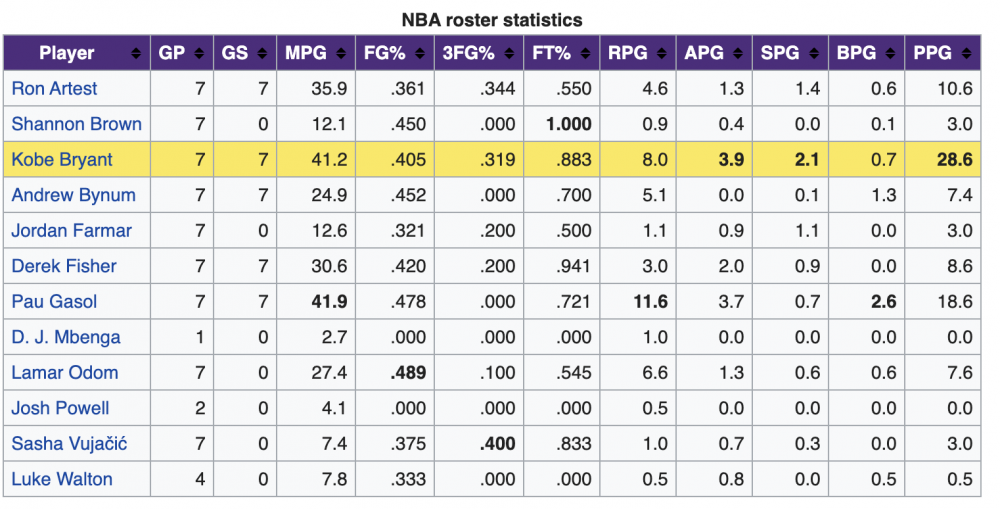Click the Pau Gasol link
This screenshot has height=509, width=1000.
pos(54,302)
